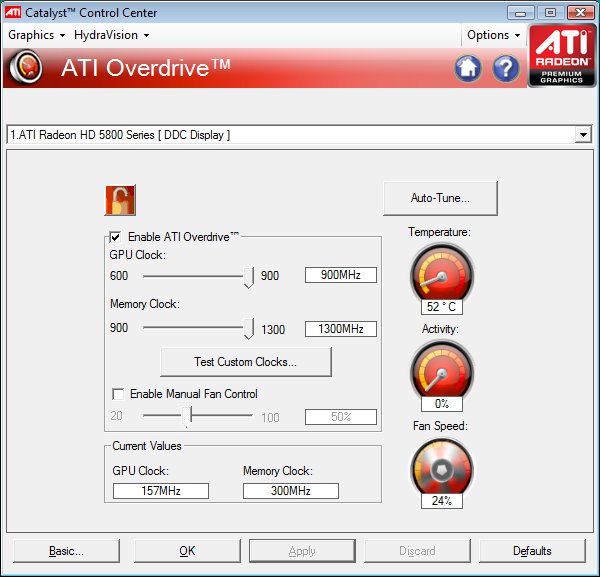This screenshot has width=600, height=577.
Task: Click the unlock padlock icon
Action: point(120,200)
